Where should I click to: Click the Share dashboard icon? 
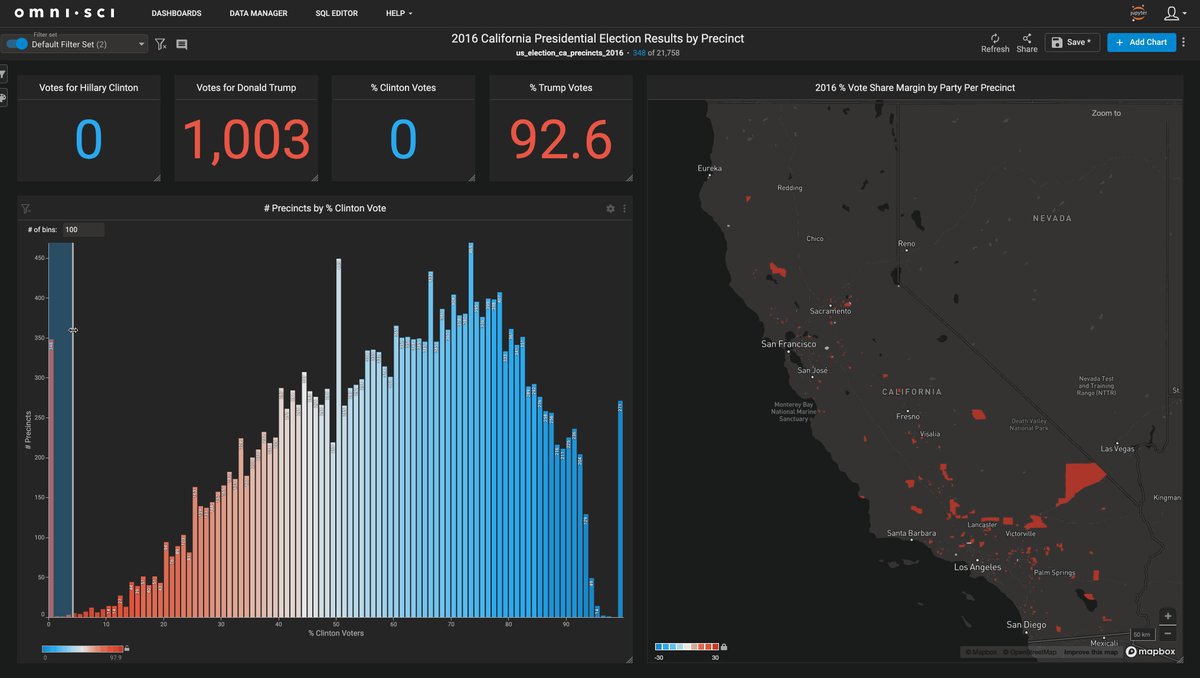(1027, 38)
